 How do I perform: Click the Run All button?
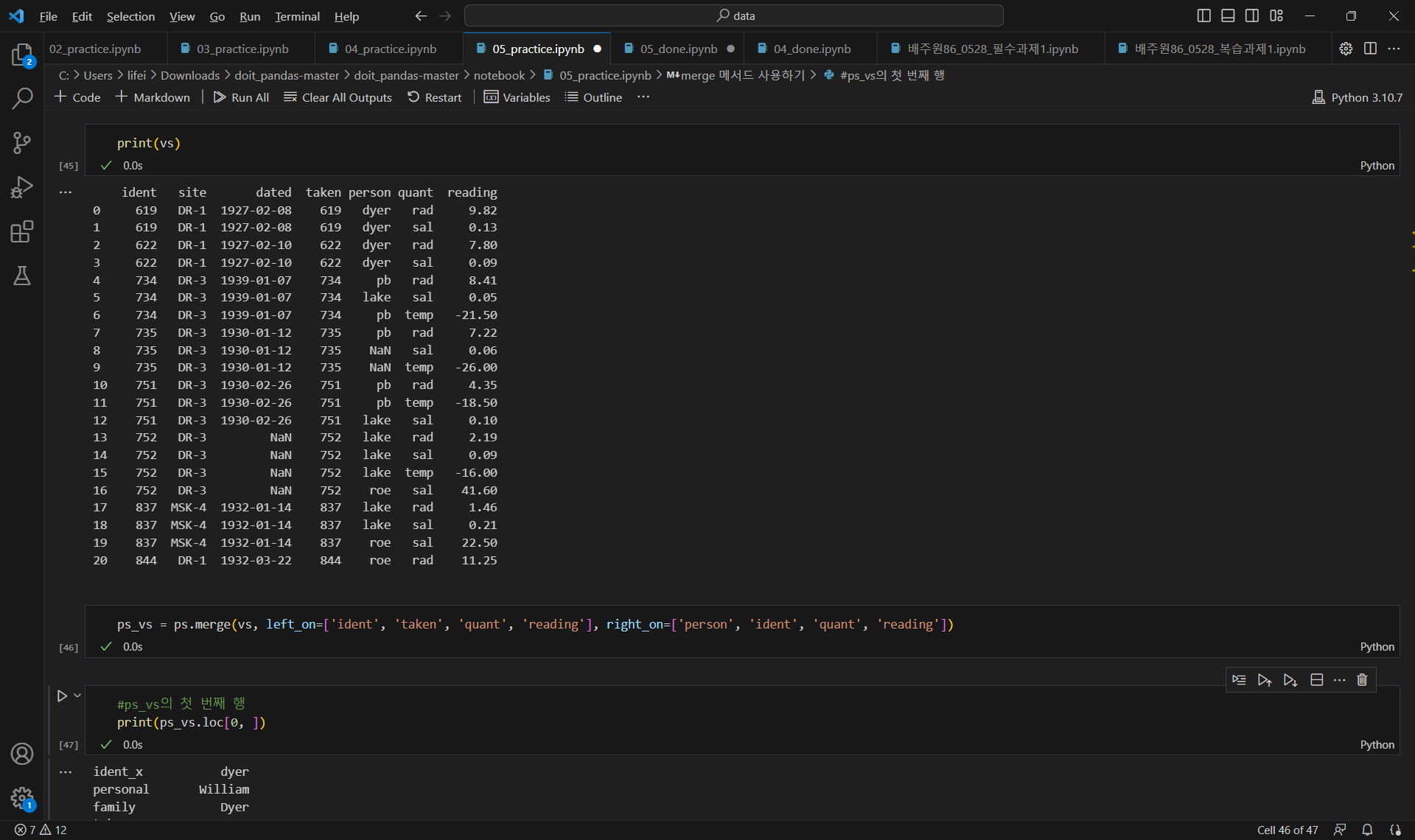[241, 97]
